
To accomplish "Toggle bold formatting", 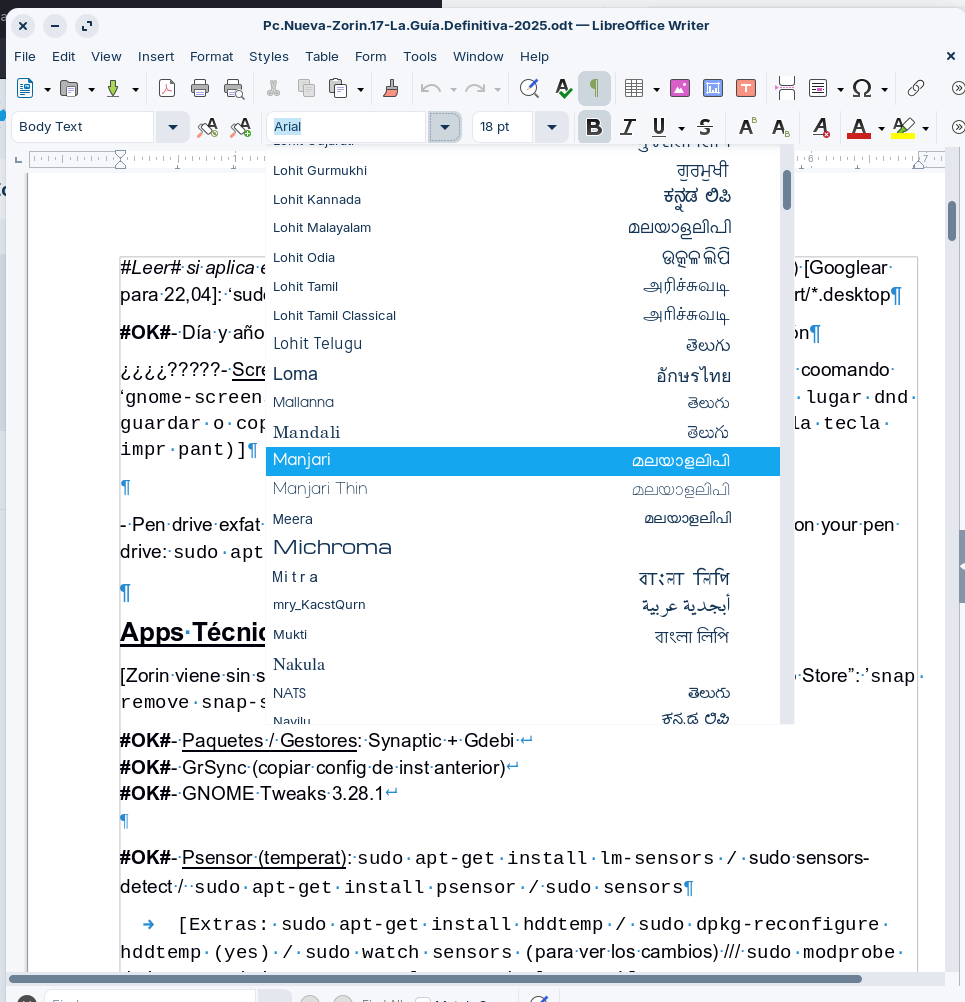I will coord(594,127).
